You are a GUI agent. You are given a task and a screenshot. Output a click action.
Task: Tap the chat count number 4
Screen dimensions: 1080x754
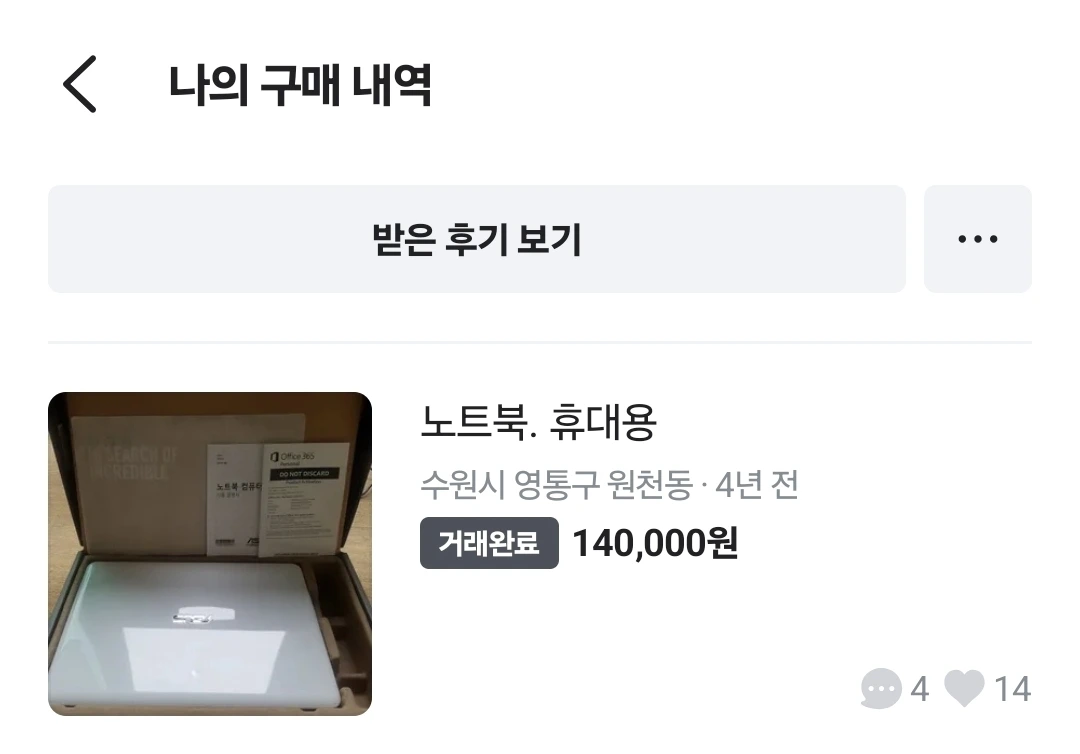[x=920, y=689]
